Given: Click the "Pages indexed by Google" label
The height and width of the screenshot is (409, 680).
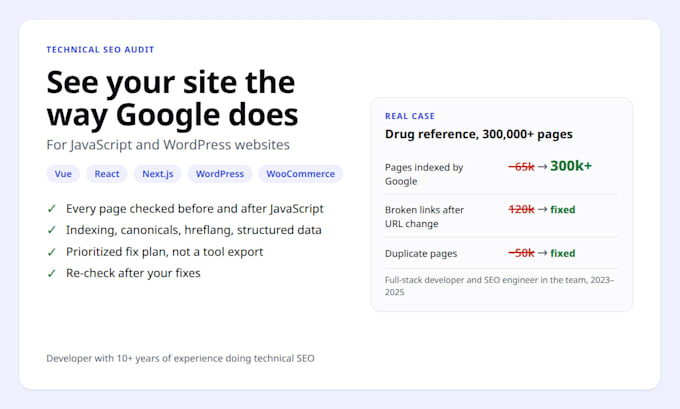Looking at the screenshot, I should click(424, 174).
